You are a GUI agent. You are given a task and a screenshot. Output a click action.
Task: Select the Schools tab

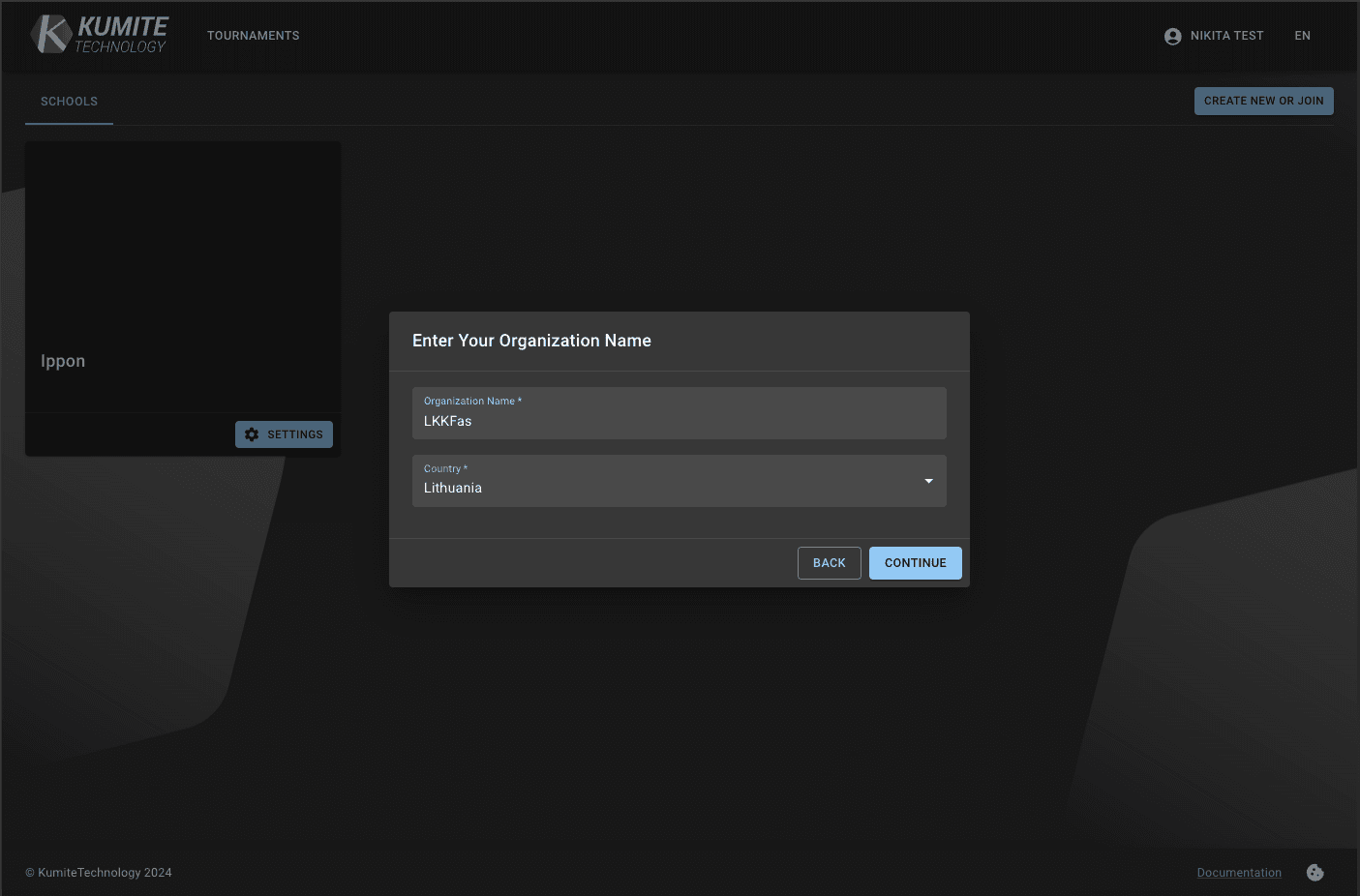[69, 101]
